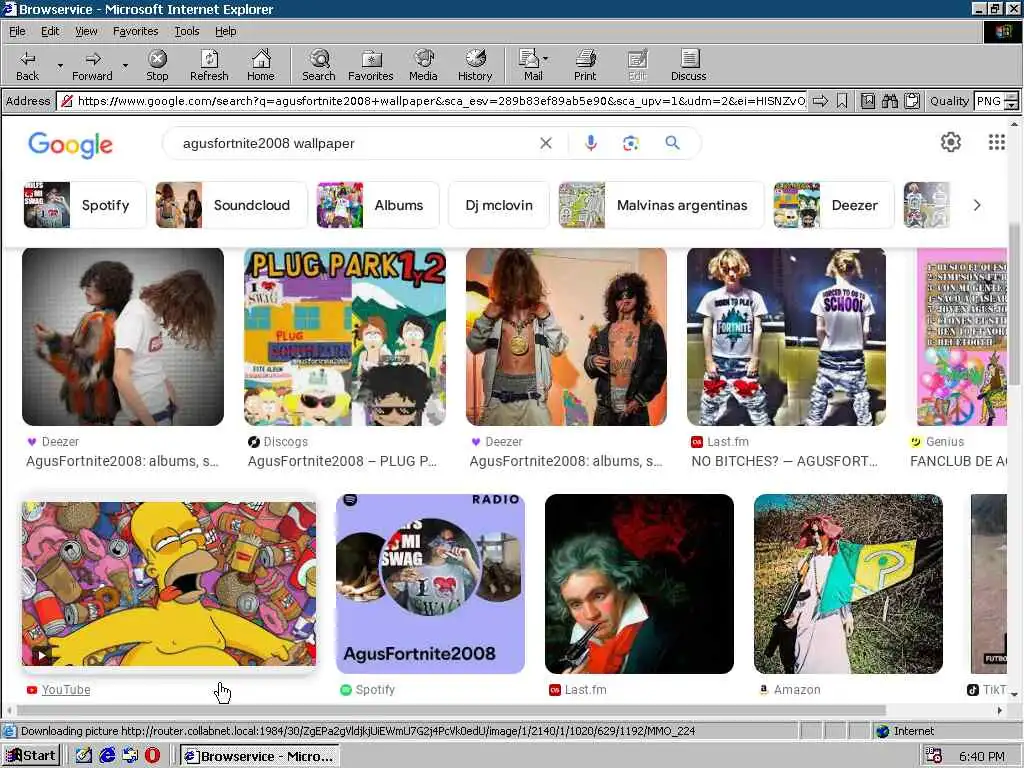The image size is (1024, 768).
Task: Open the History toolbar button
Action: [475, 65]
